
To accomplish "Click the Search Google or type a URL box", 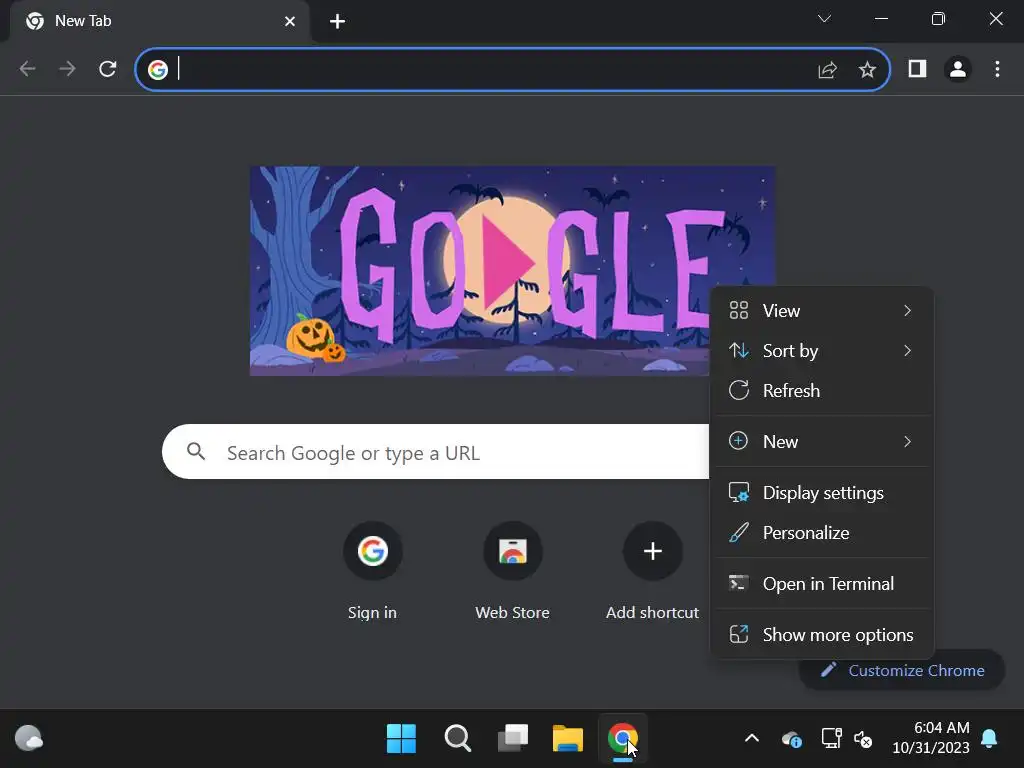I will point(436,452).
